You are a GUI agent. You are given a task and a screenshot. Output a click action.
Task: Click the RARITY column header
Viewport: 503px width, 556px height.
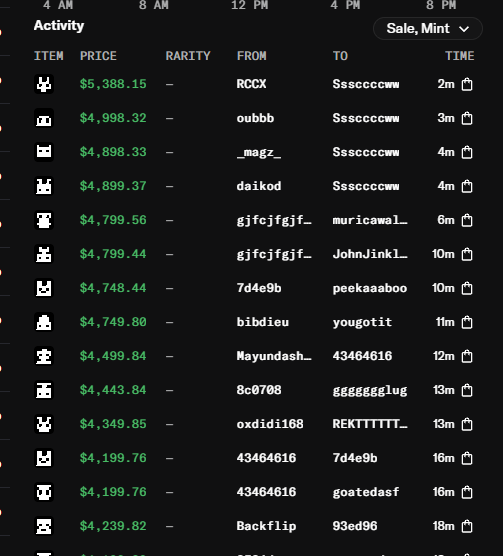(188, 56)
